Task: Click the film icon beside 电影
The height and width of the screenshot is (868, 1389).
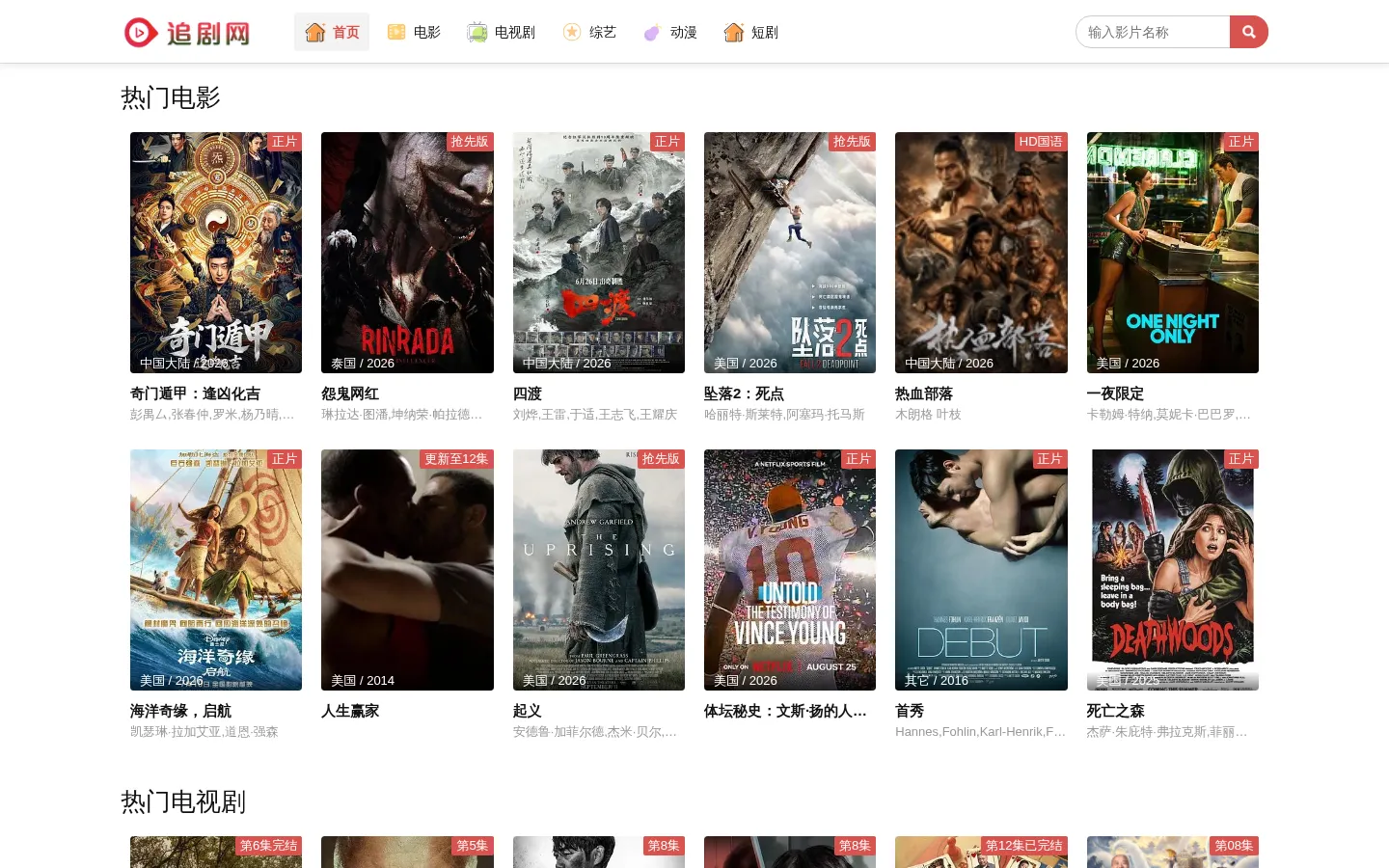Action: pos(396,32)
